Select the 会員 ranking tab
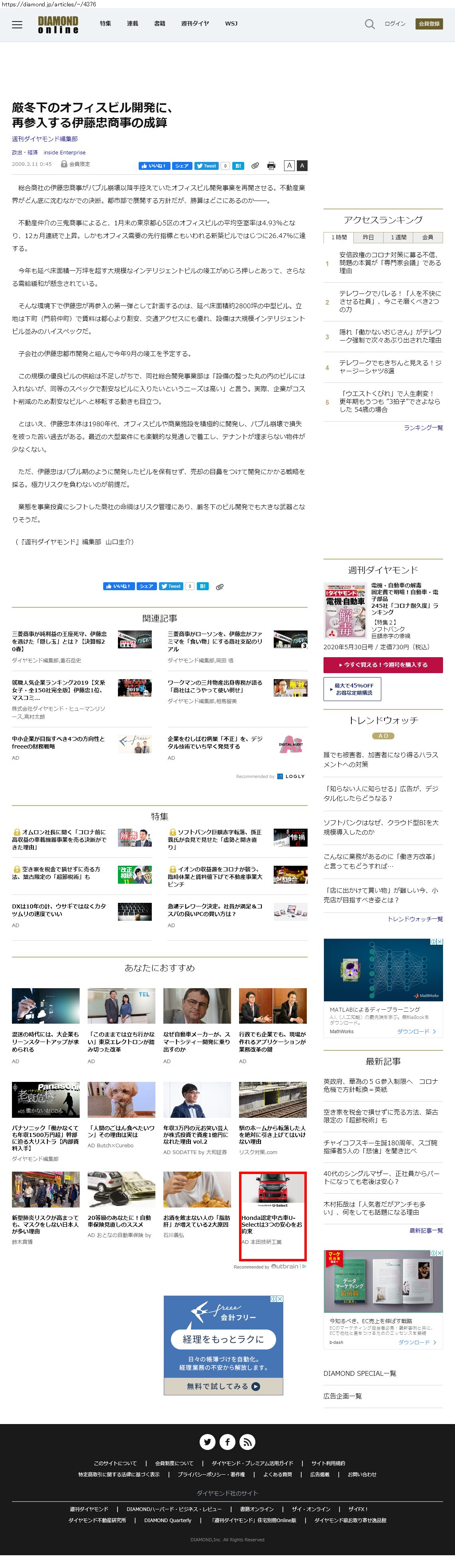455x1568 pixels. [x=428, y=237]
